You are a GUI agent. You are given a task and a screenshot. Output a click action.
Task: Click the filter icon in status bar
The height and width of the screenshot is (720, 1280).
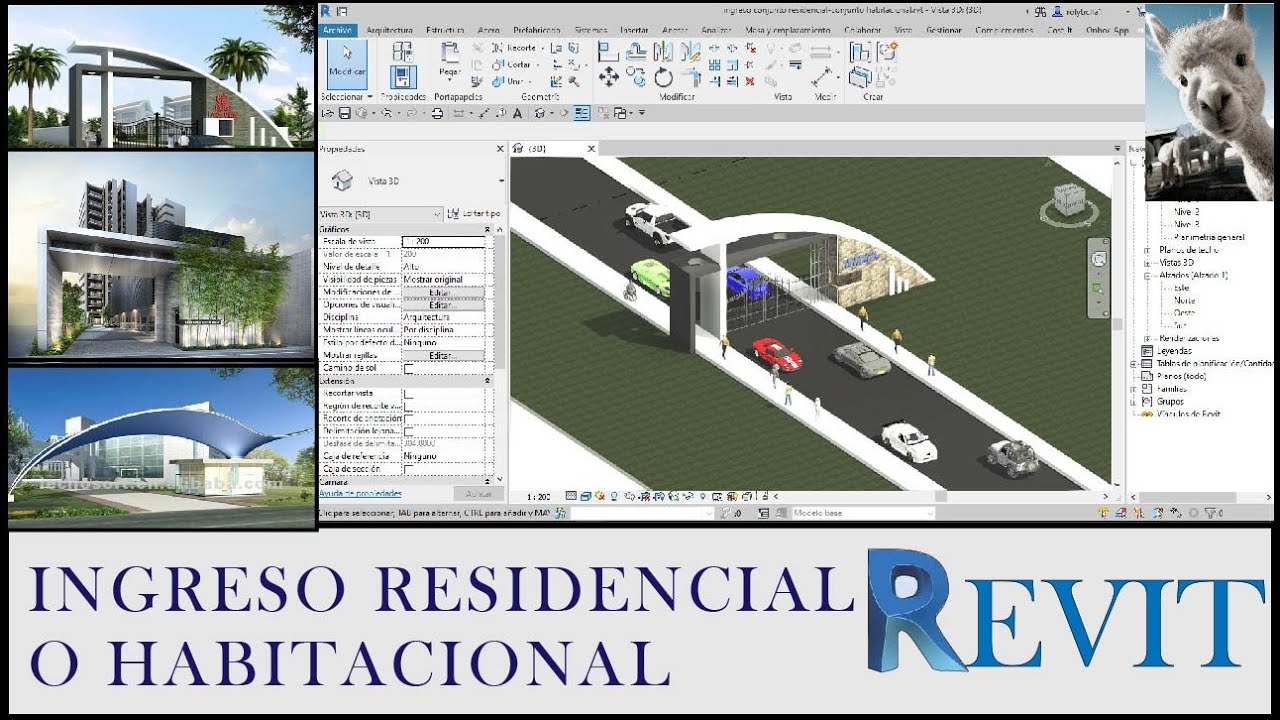(x=1210, y=513)
